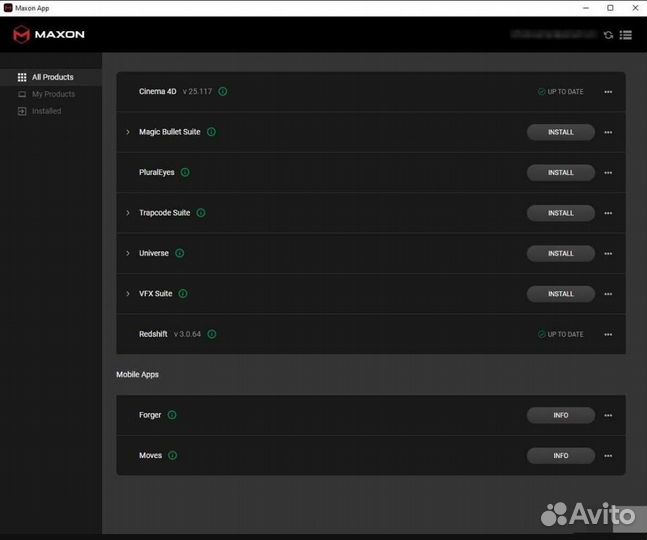Click the refresh icon in the header

pos(608,35)
